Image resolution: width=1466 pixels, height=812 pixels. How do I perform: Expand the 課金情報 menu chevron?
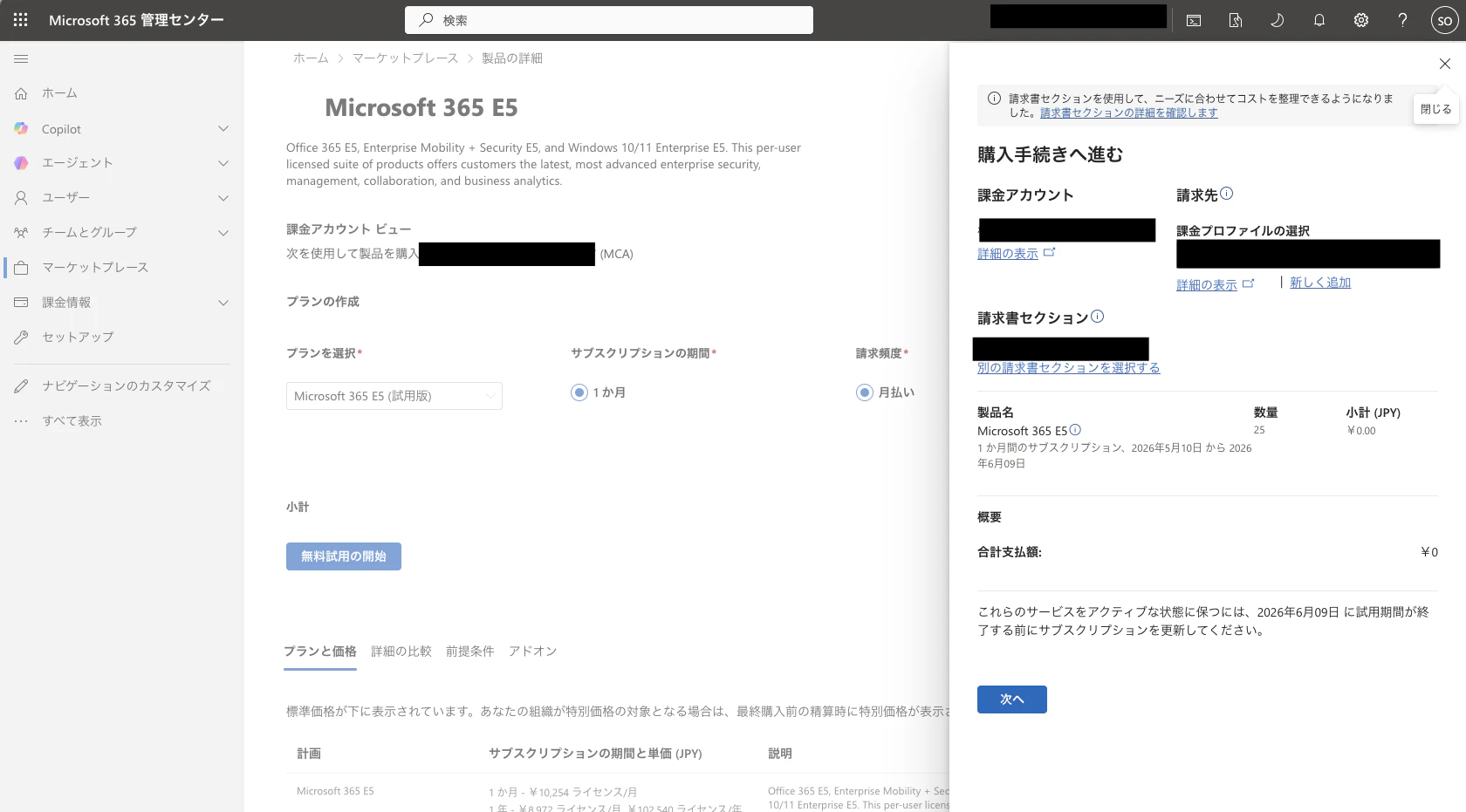pos(223,303)
